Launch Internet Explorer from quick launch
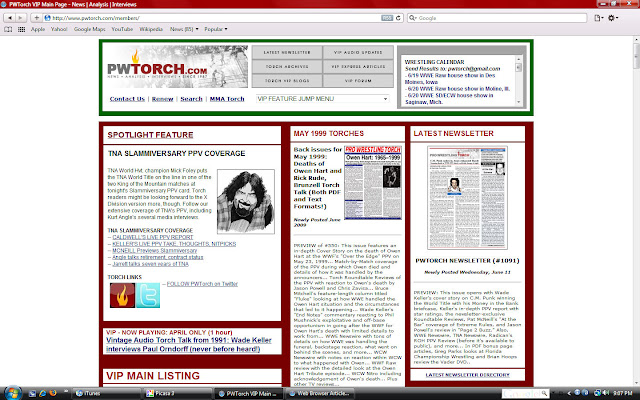640x400 pixels. [42, 393]
